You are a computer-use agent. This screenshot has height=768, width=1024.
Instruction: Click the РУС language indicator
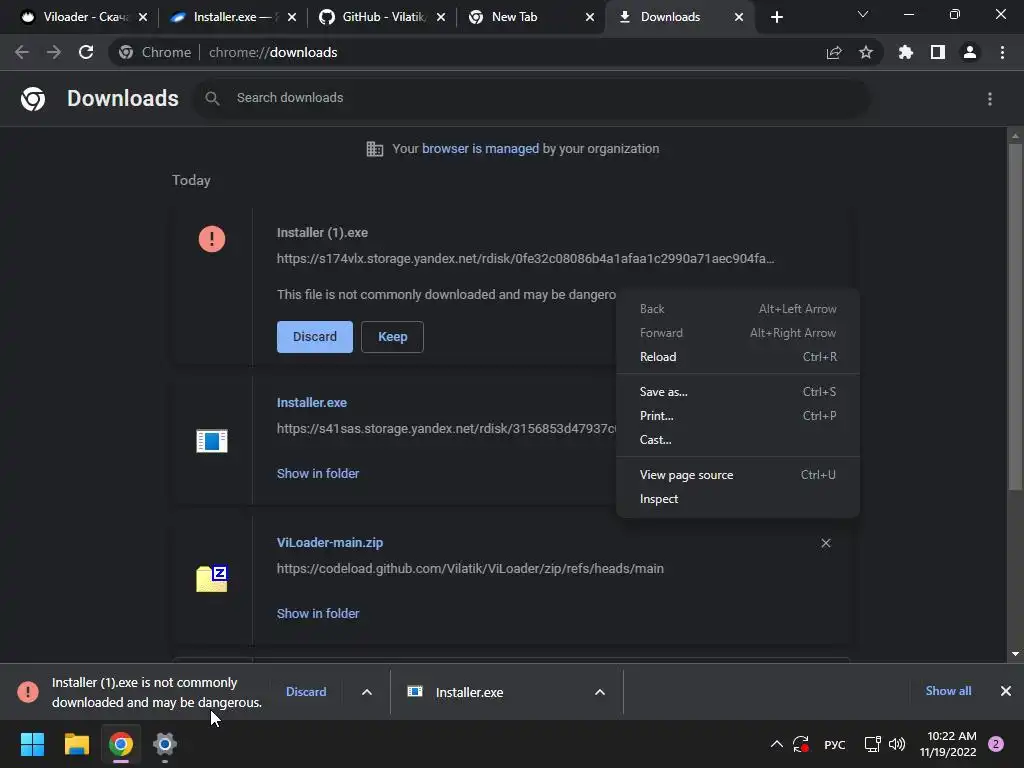tap(835, 744)
